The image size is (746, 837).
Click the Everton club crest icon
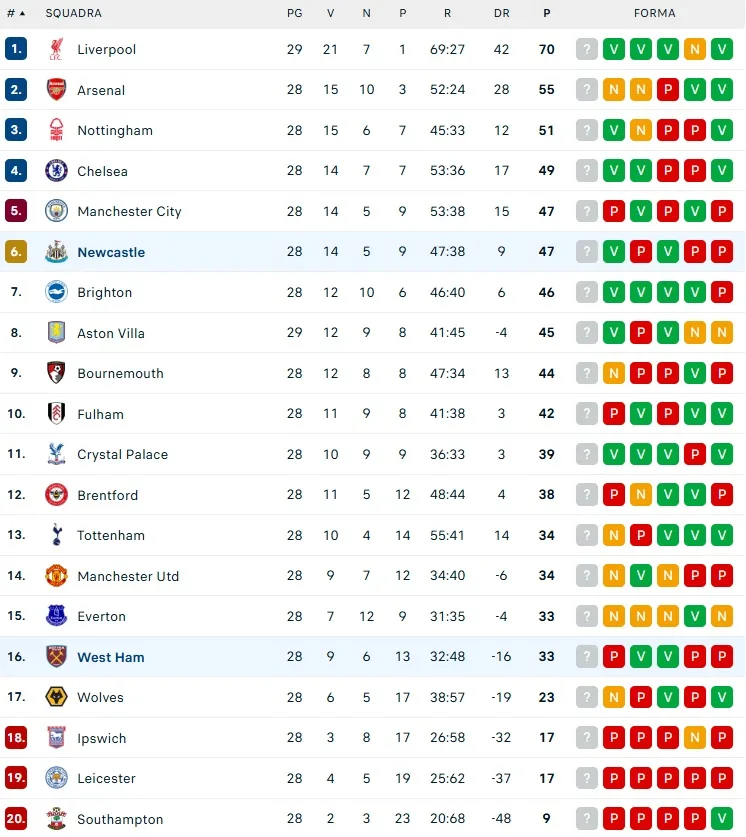point(56,616)
